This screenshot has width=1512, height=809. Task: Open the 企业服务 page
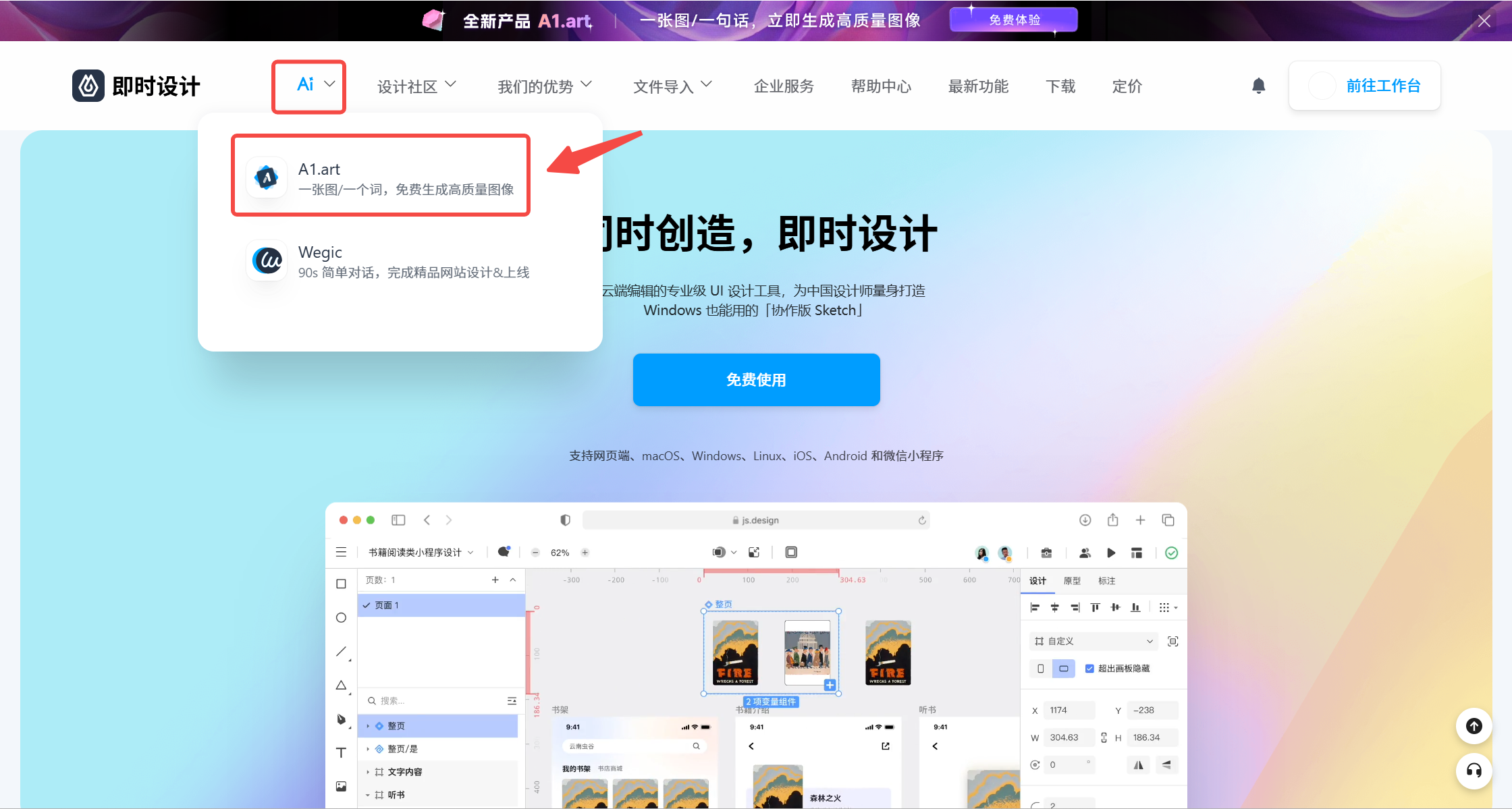[784, 86]
